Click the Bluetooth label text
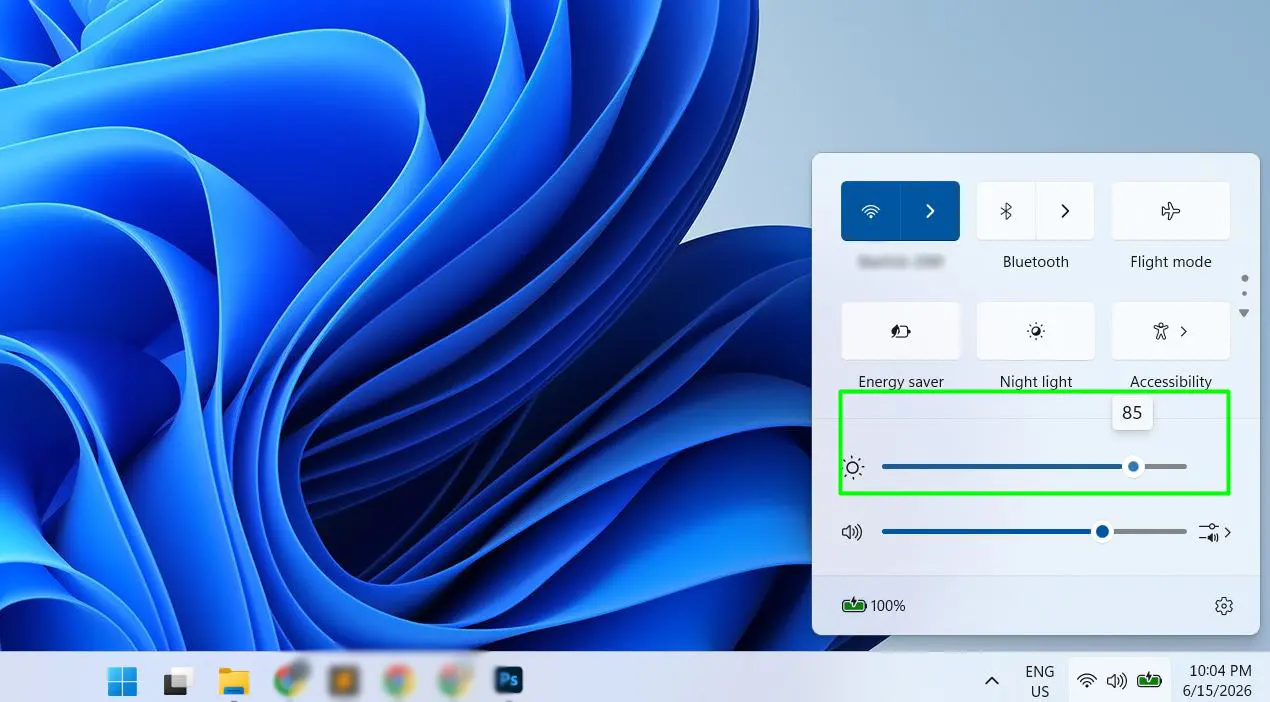This screenshot has width=1270, height=702. [1036, 262]
